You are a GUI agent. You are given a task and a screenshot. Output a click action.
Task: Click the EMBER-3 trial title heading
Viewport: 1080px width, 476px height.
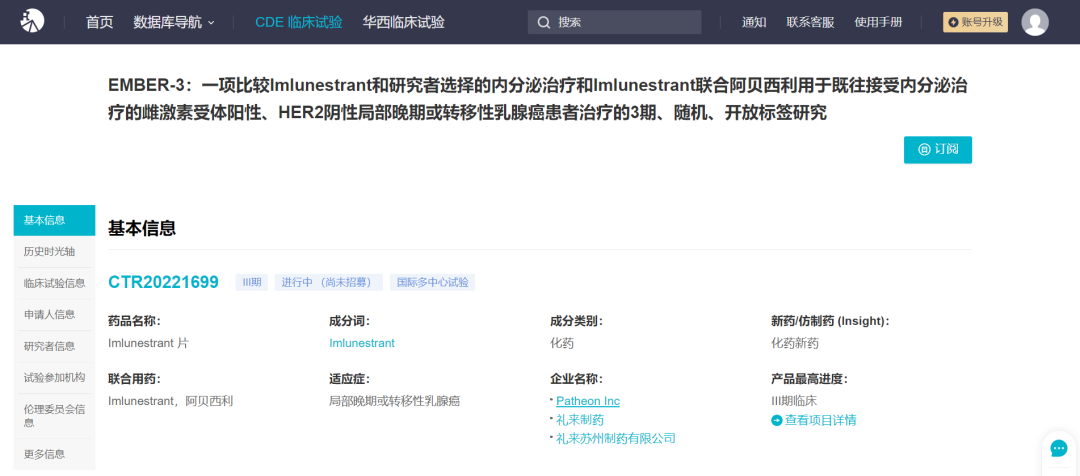tap(540, 99)
